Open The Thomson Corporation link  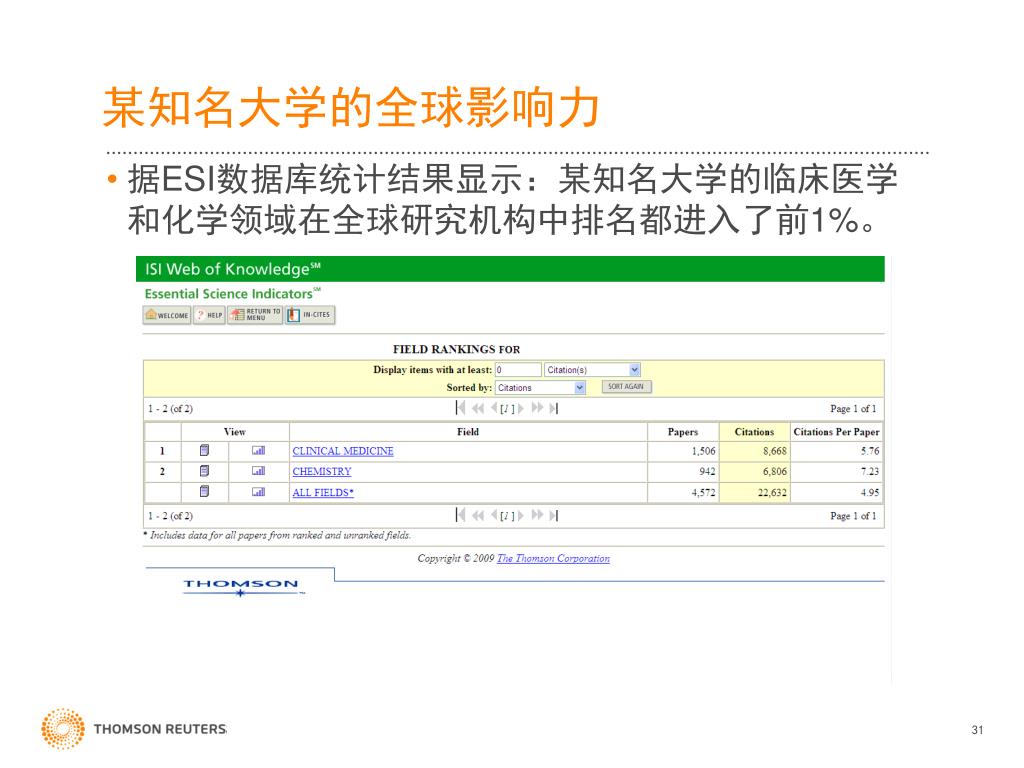pos(553,558)
